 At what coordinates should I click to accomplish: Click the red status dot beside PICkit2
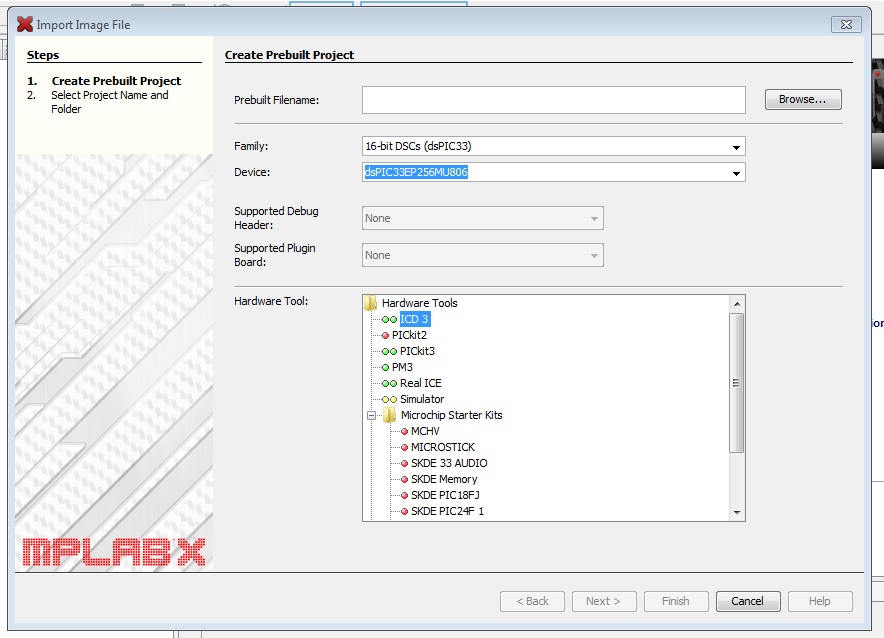coord(386,335)
